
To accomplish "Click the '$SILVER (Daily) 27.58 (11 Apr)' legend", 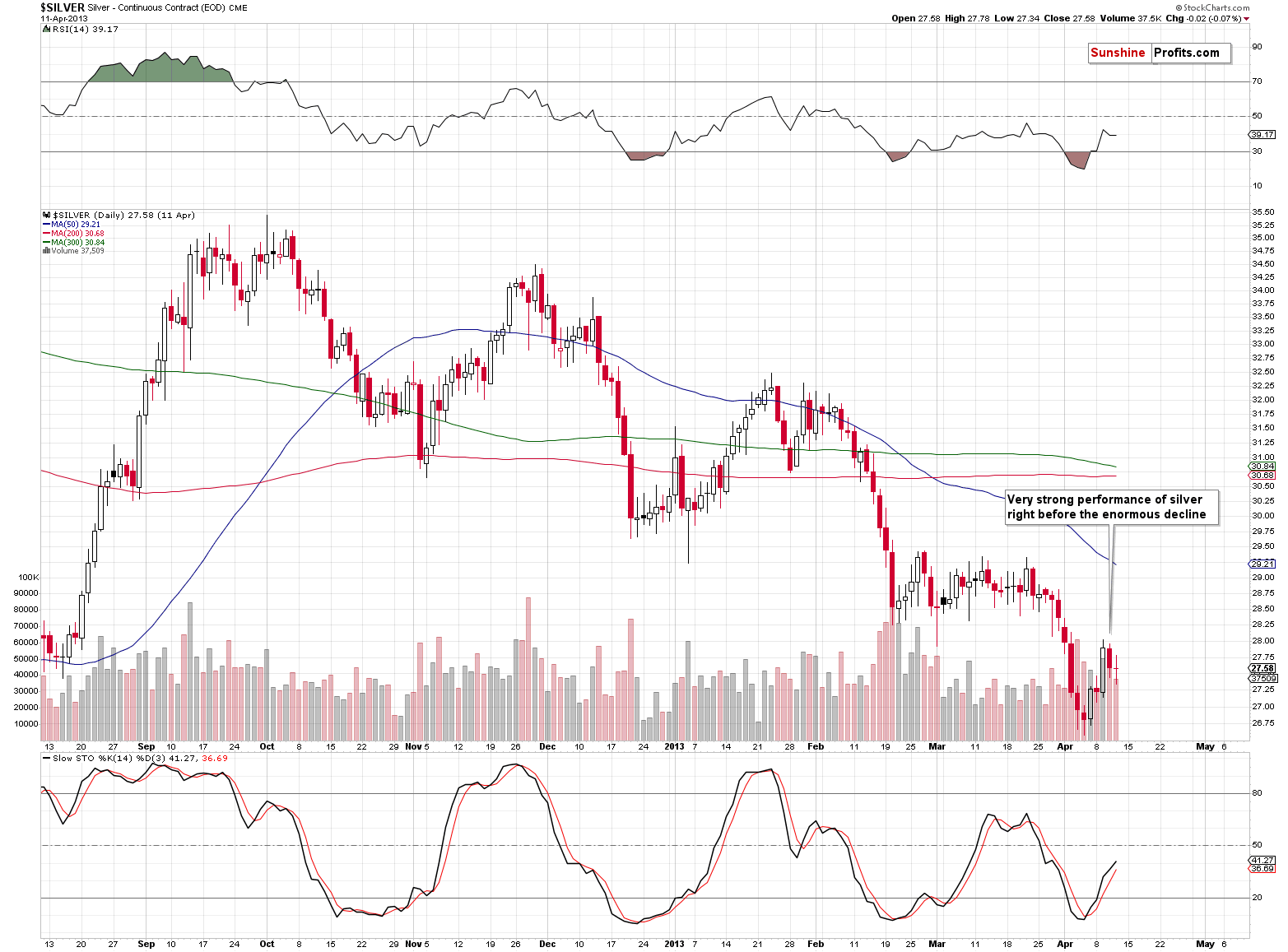I will click(124, 216).
